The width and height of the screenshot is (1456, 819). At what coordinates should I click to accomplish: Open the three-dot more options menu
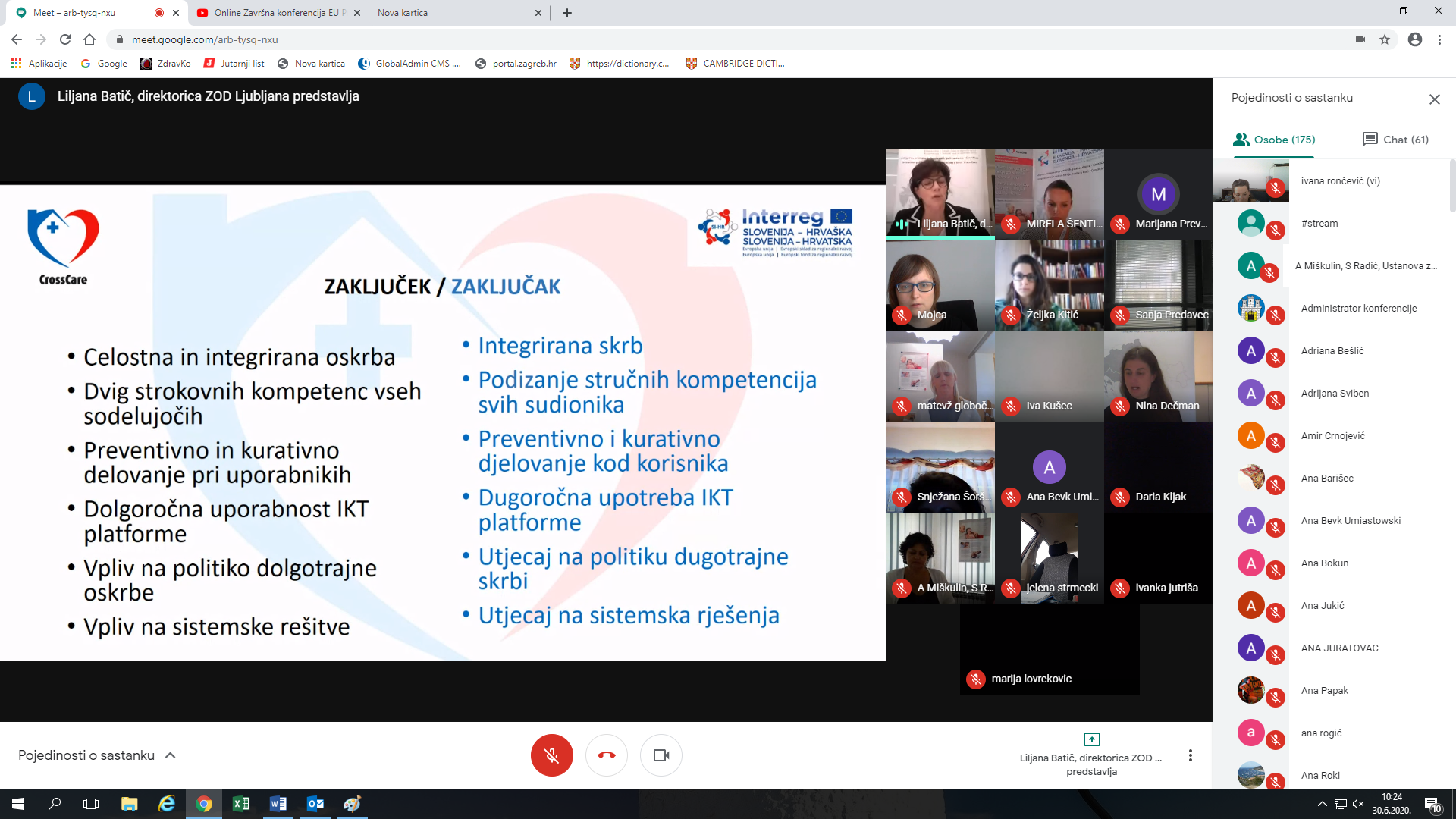(1190, 755)
